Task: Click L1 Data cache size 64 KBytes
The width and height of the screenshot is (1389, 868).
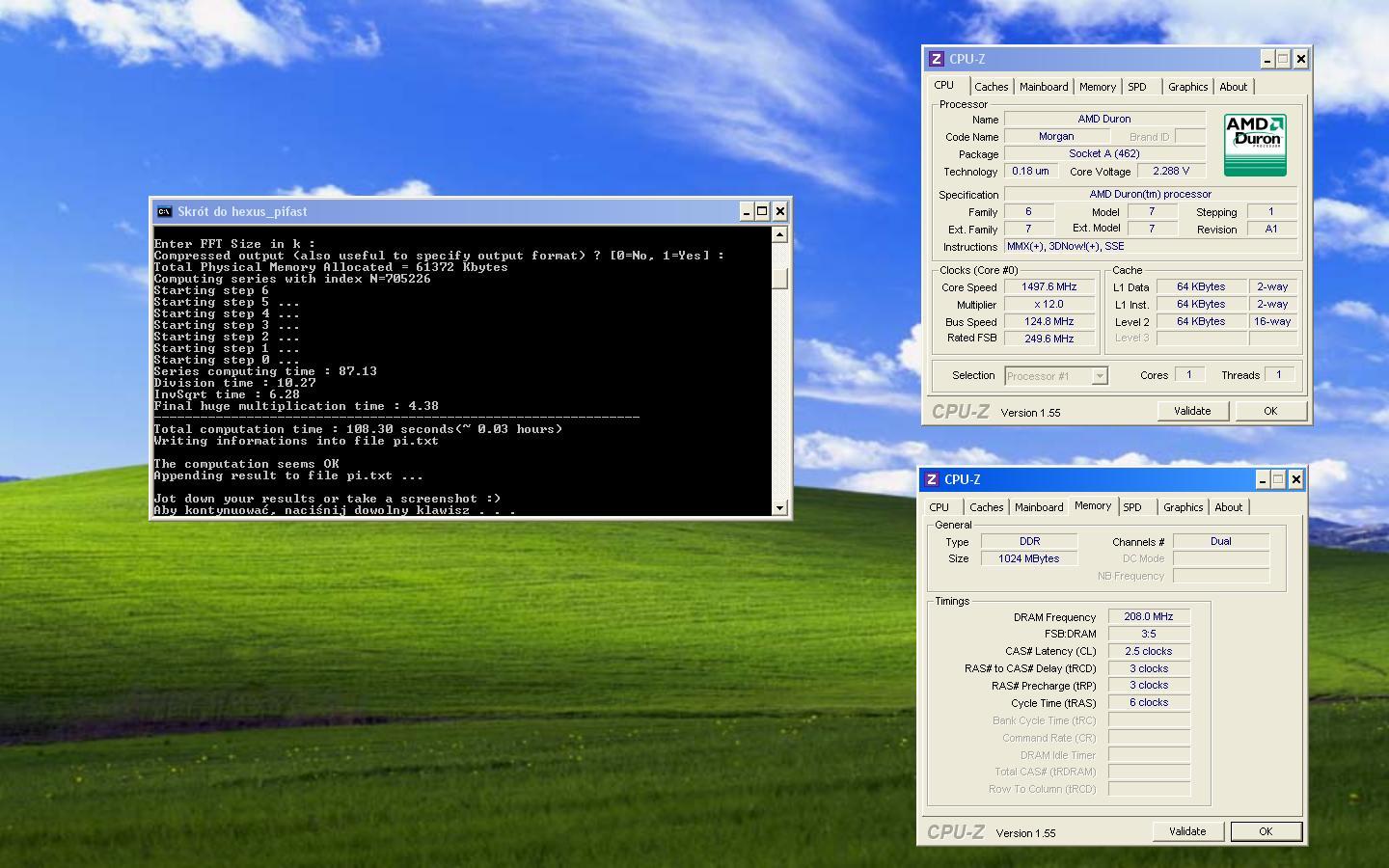Action: (1201, 286)
